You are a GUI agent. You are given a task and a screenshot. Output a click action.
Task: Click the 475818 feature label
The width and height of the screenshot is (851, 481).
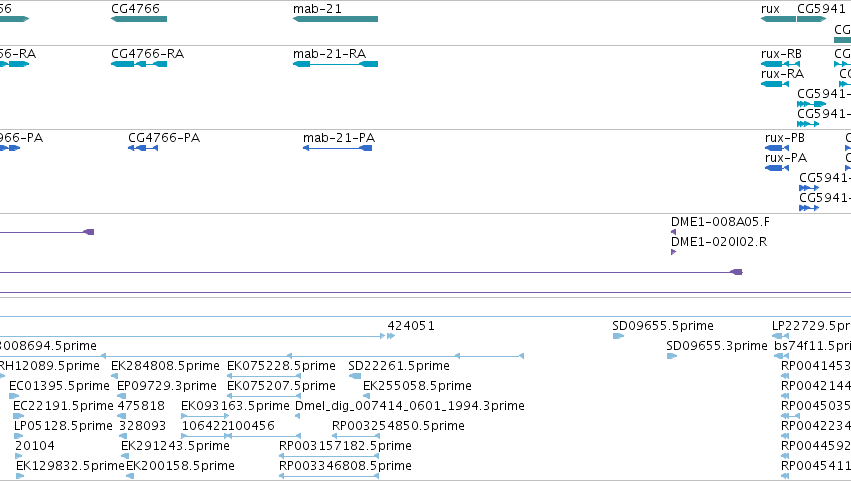pos(141,406)
